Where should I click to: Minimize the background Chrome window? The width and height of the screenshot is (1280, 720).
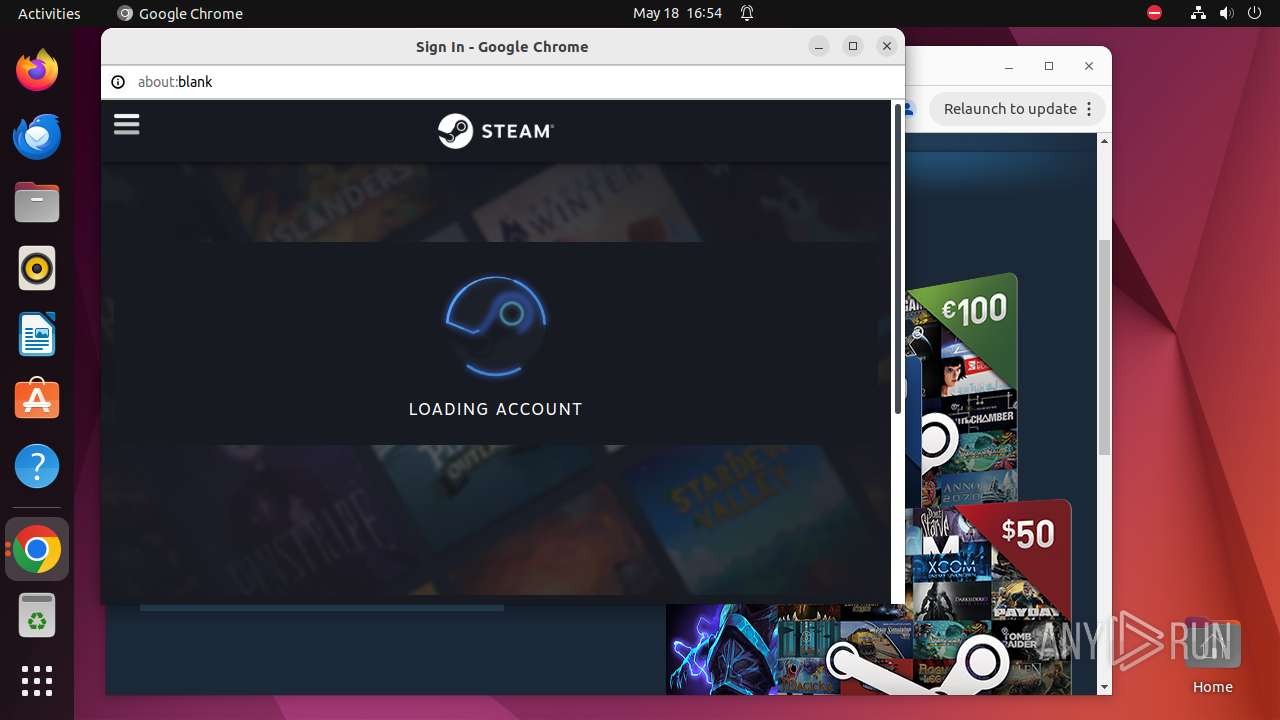point(1008,66)
